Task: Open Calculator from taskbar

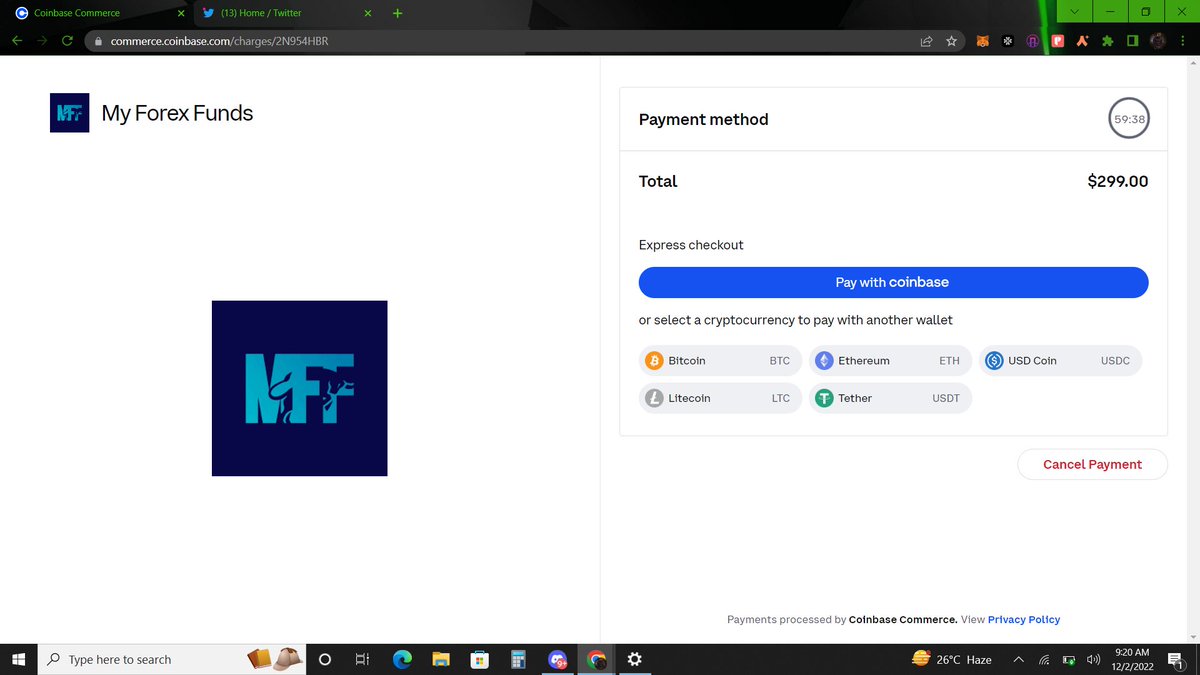Action: [518, 659]
